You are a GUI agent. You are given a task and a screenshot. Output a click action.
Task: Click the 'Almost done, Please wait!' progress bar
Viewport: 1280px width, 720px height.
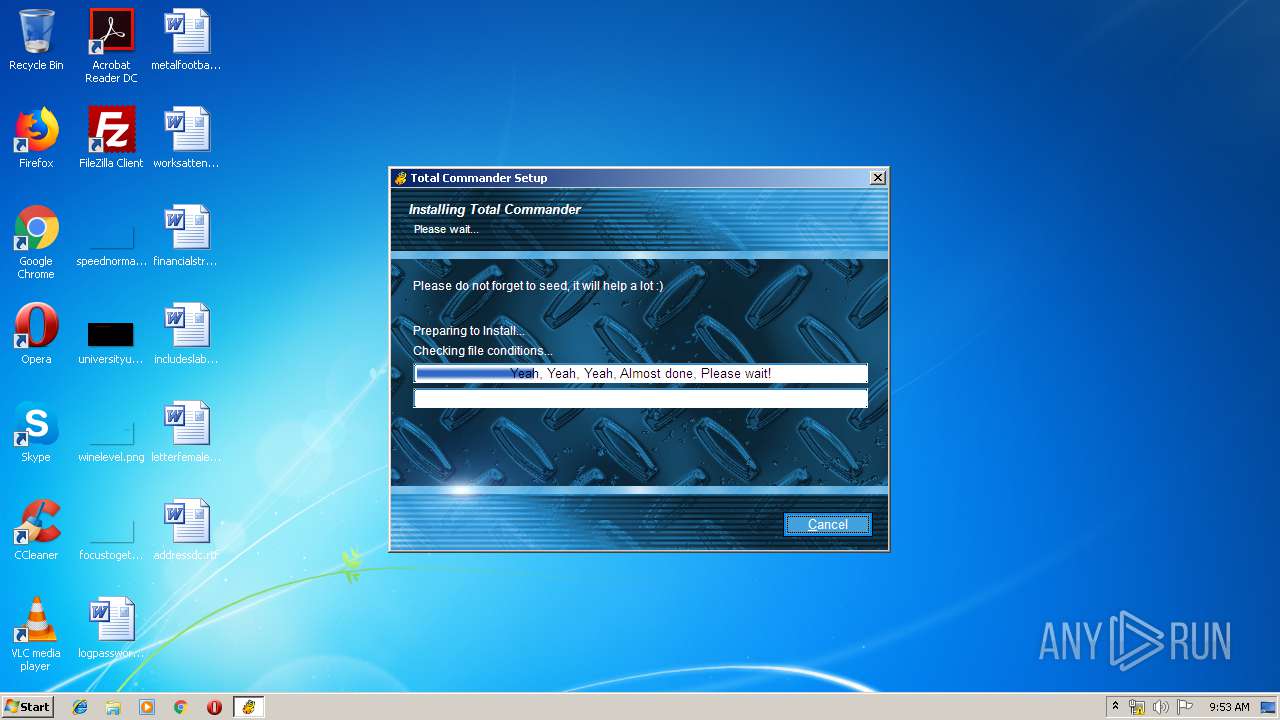(x=640, y=373)
